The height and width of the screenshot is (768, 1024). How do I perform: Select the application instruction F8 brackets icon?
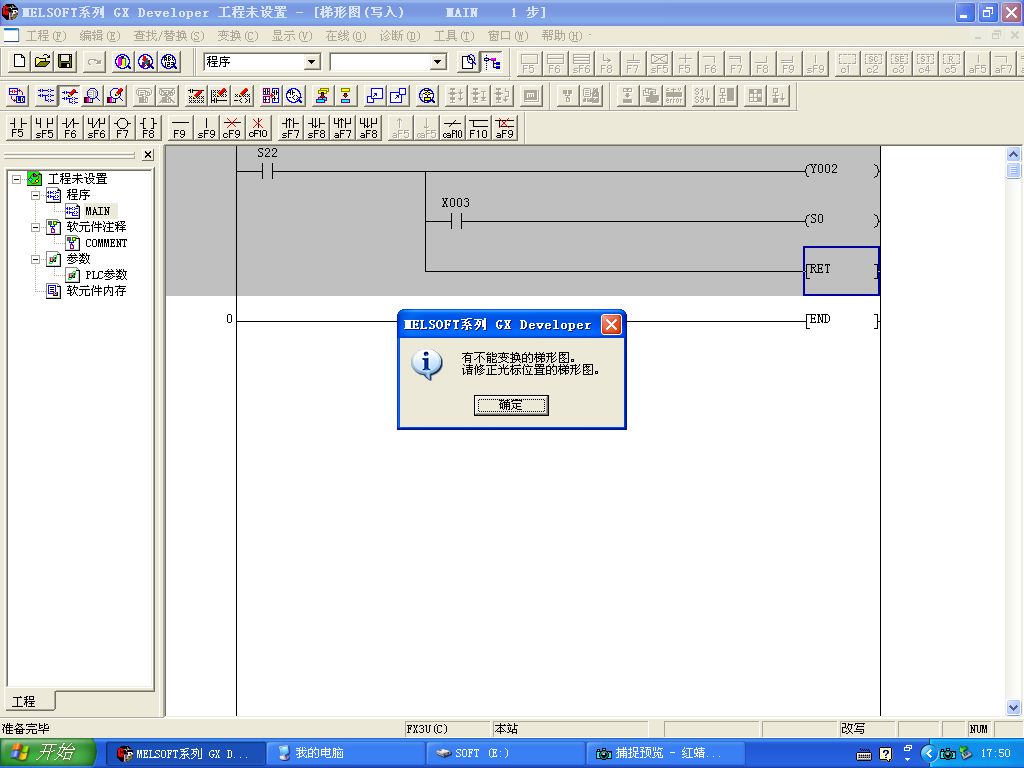[148, 128]
